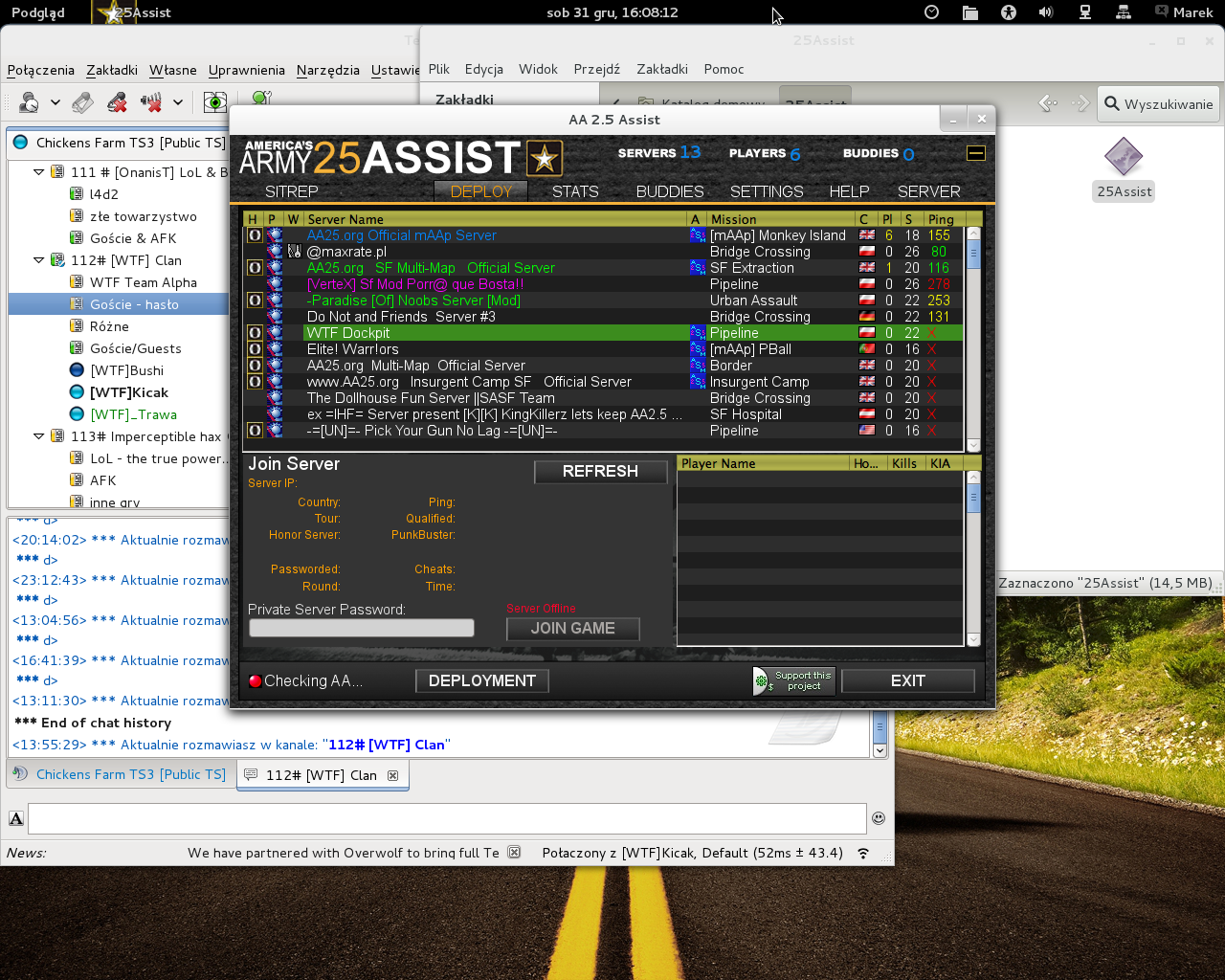Click the yellow minimize-to-tray icon in 25Assist header
This screenshot has width=1225, height=980.
(975, 153)
